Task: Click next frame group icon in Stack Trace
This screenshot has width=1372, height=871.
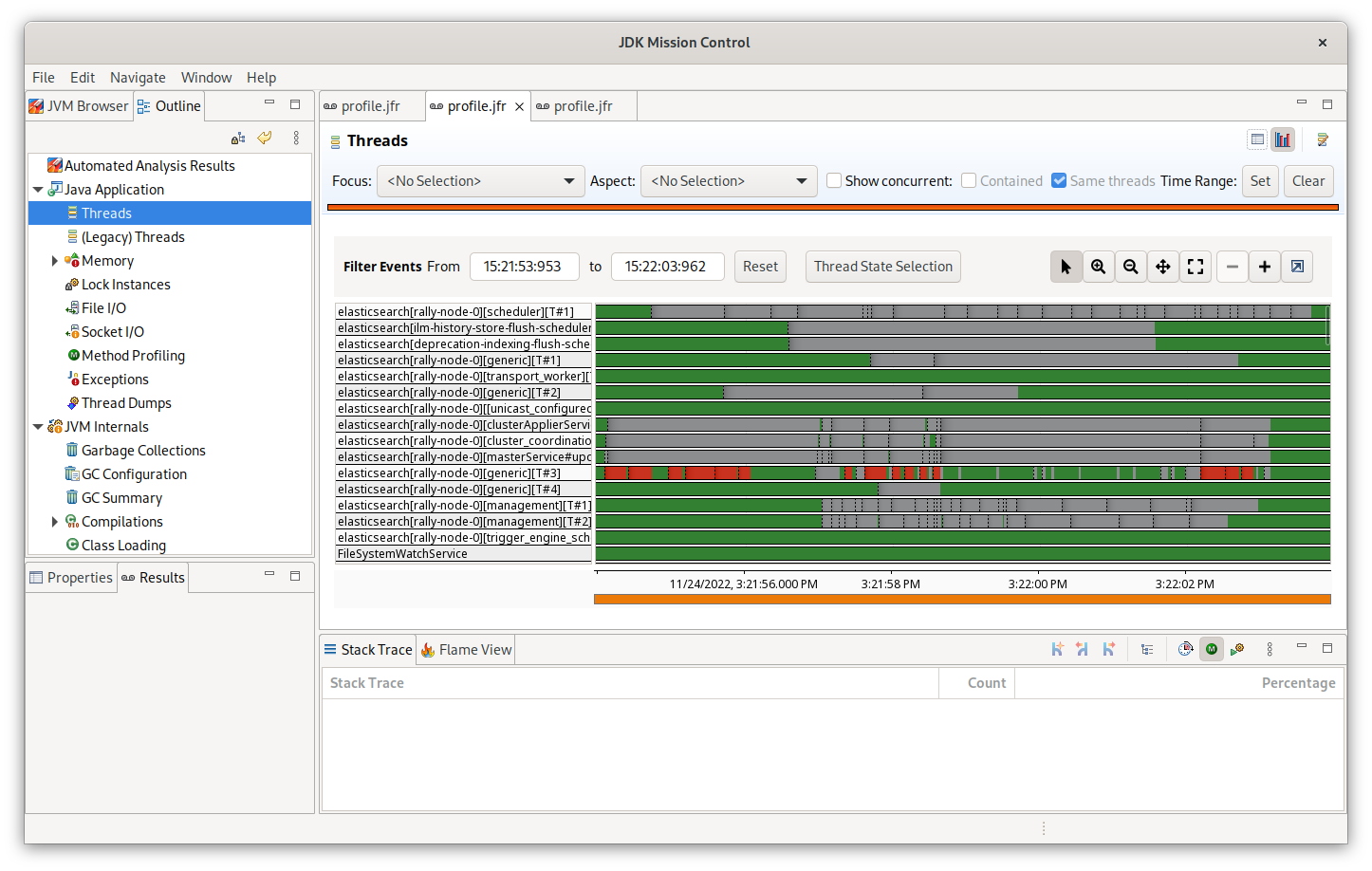Action: pos(1083,649)
